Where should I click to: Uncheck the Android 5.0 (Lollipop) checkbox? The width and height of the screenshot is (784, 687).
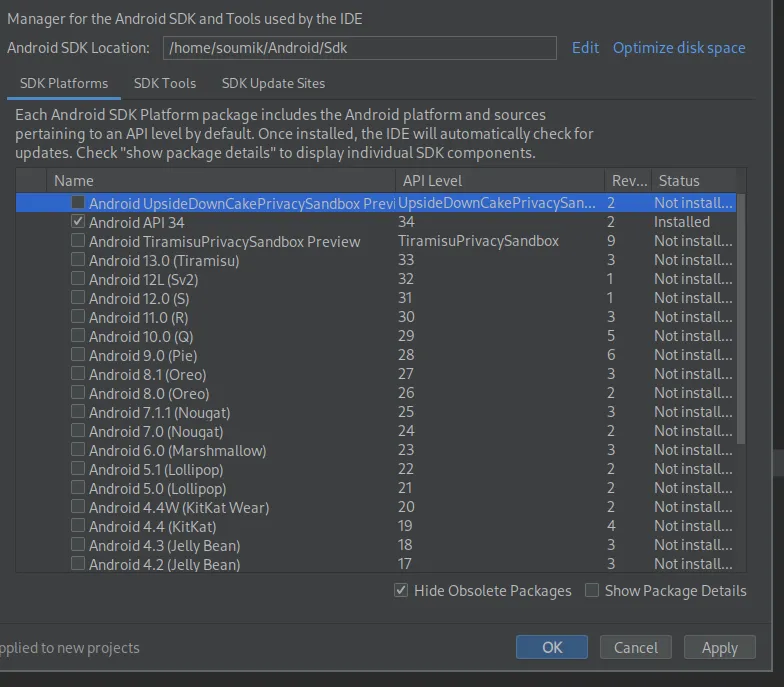click(78, 488)
